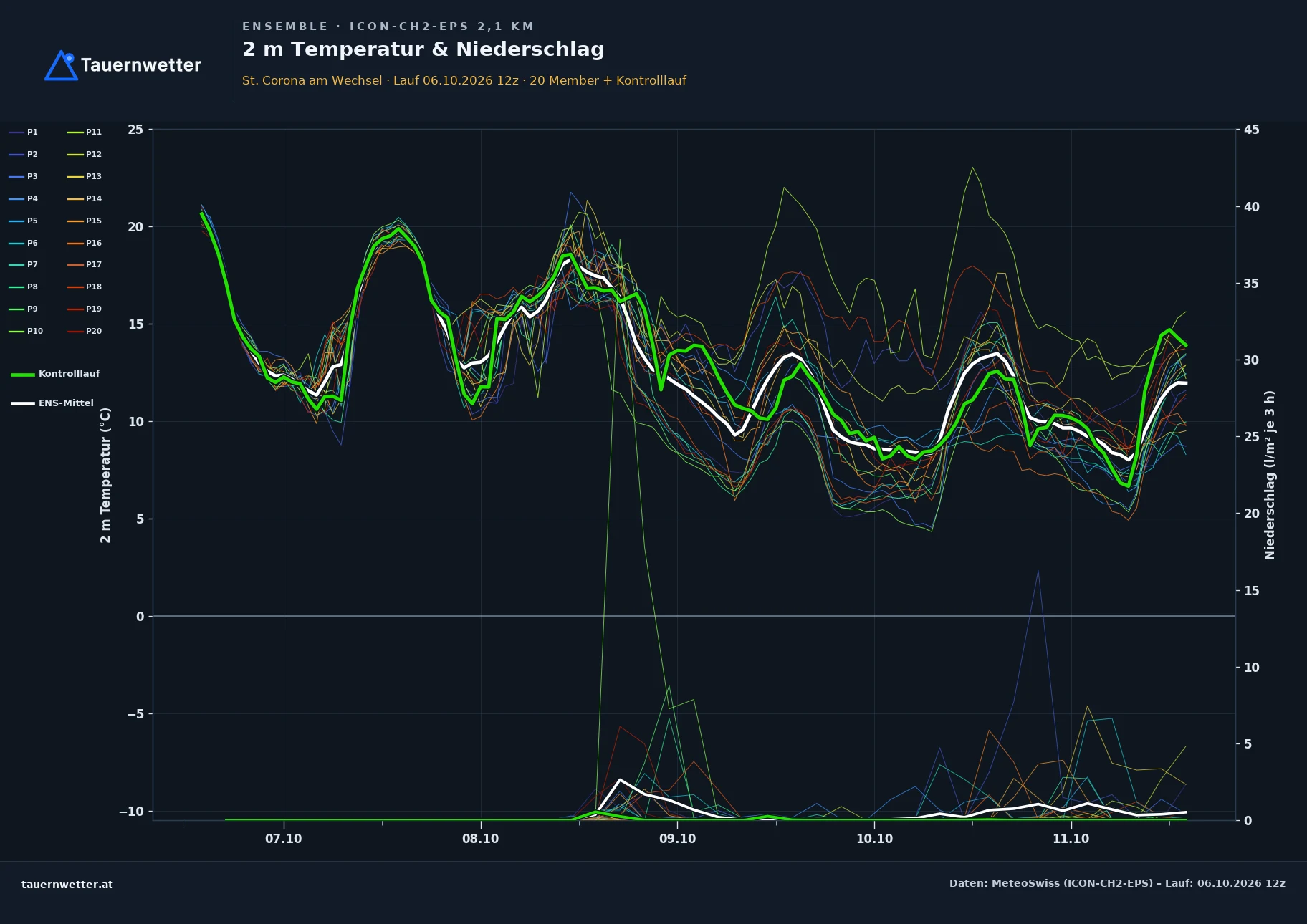Select the P13 member in legend

click(x=85, y=176)
